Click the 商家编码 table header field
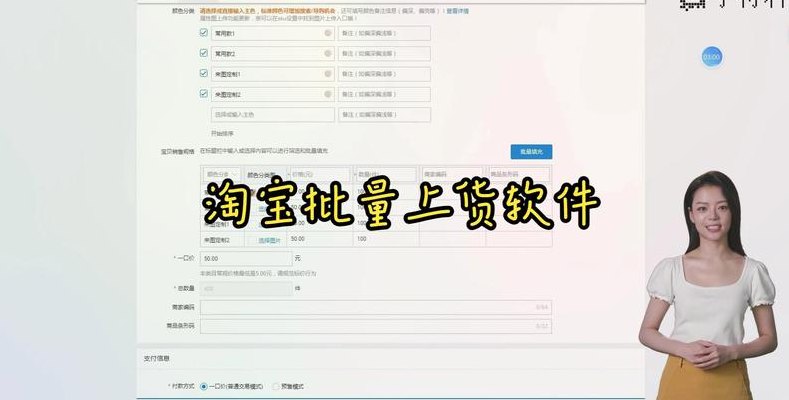 [452, 174]
